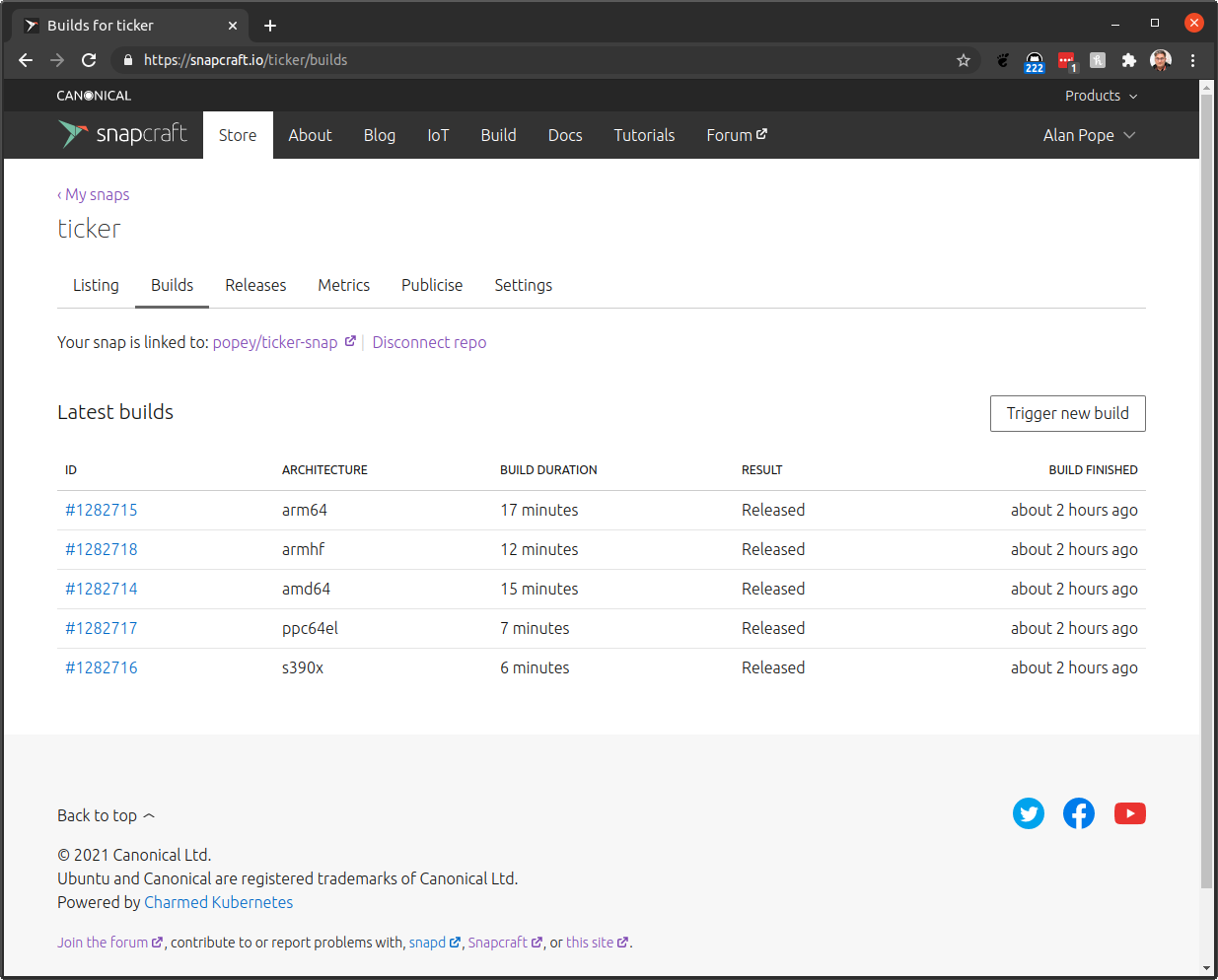Click the red extension icon with the 1 badge
Viewport: 1218px width, 980px height.
(x=1067, y=61)
